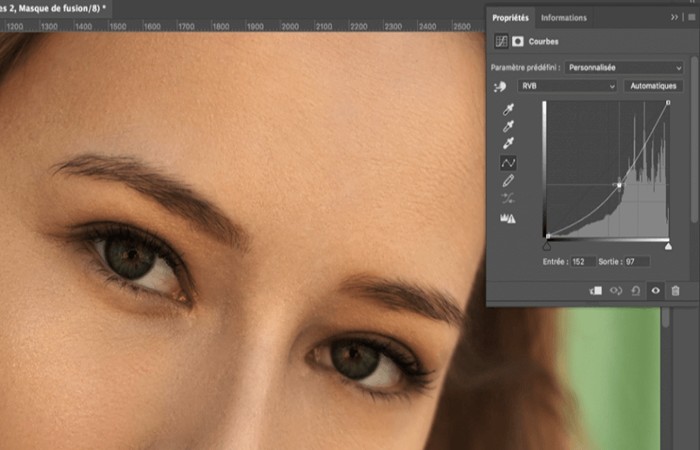Open the Propriétés panel menu icon
The image size is (700, 450).
point(692,17)
